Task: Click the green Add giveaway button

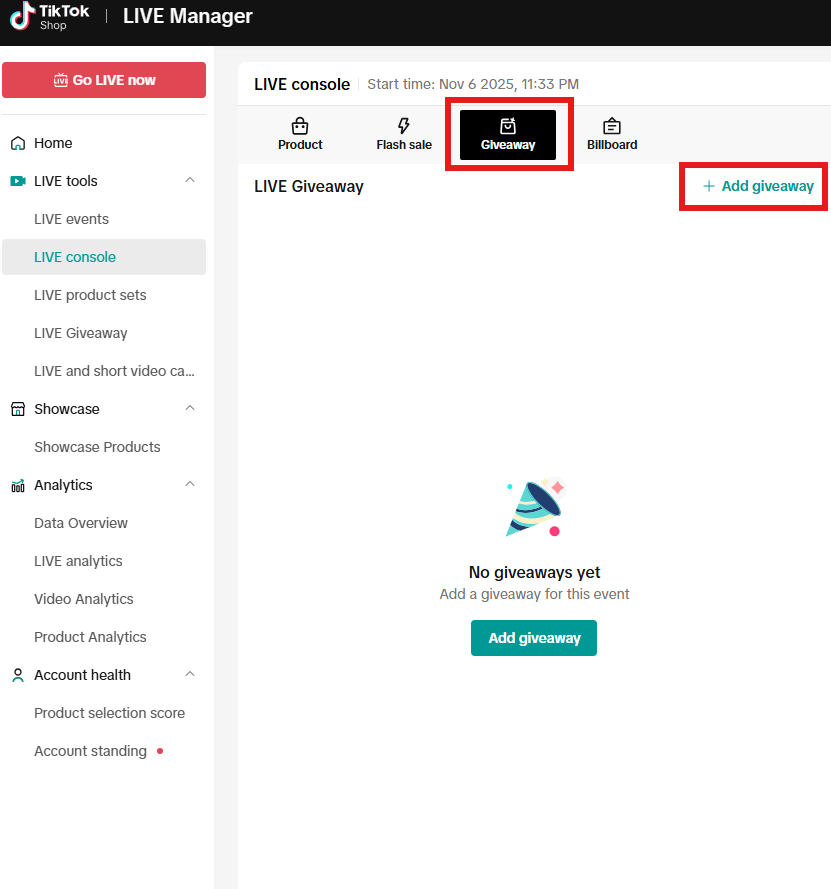Action: click(534, 638)
